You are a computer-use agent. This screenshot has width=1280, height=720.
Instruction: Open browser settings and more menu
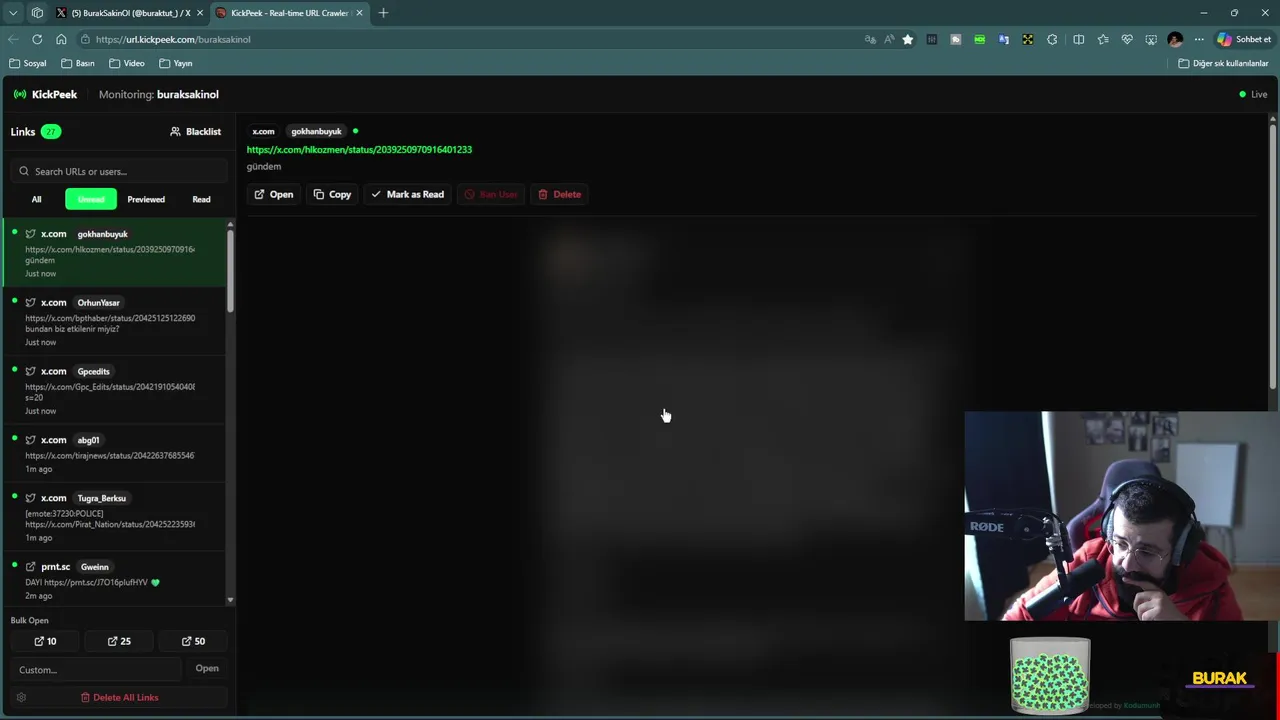click(1199, 39)
